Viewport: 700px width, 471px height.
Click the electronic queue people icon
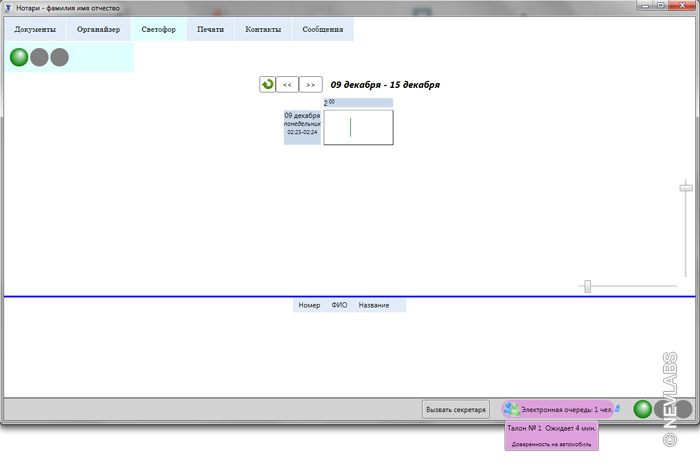coord(511,409)
